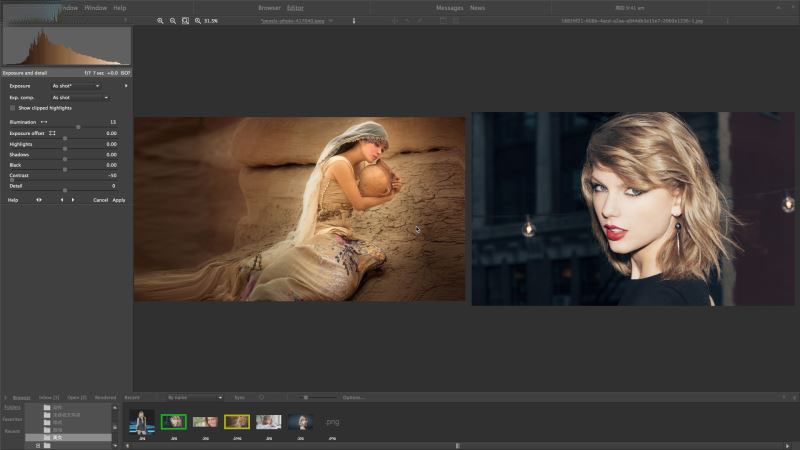Screen dimensions: 800x450
Task: Expand the plus box in folder tree
Action: click(38, 445)
